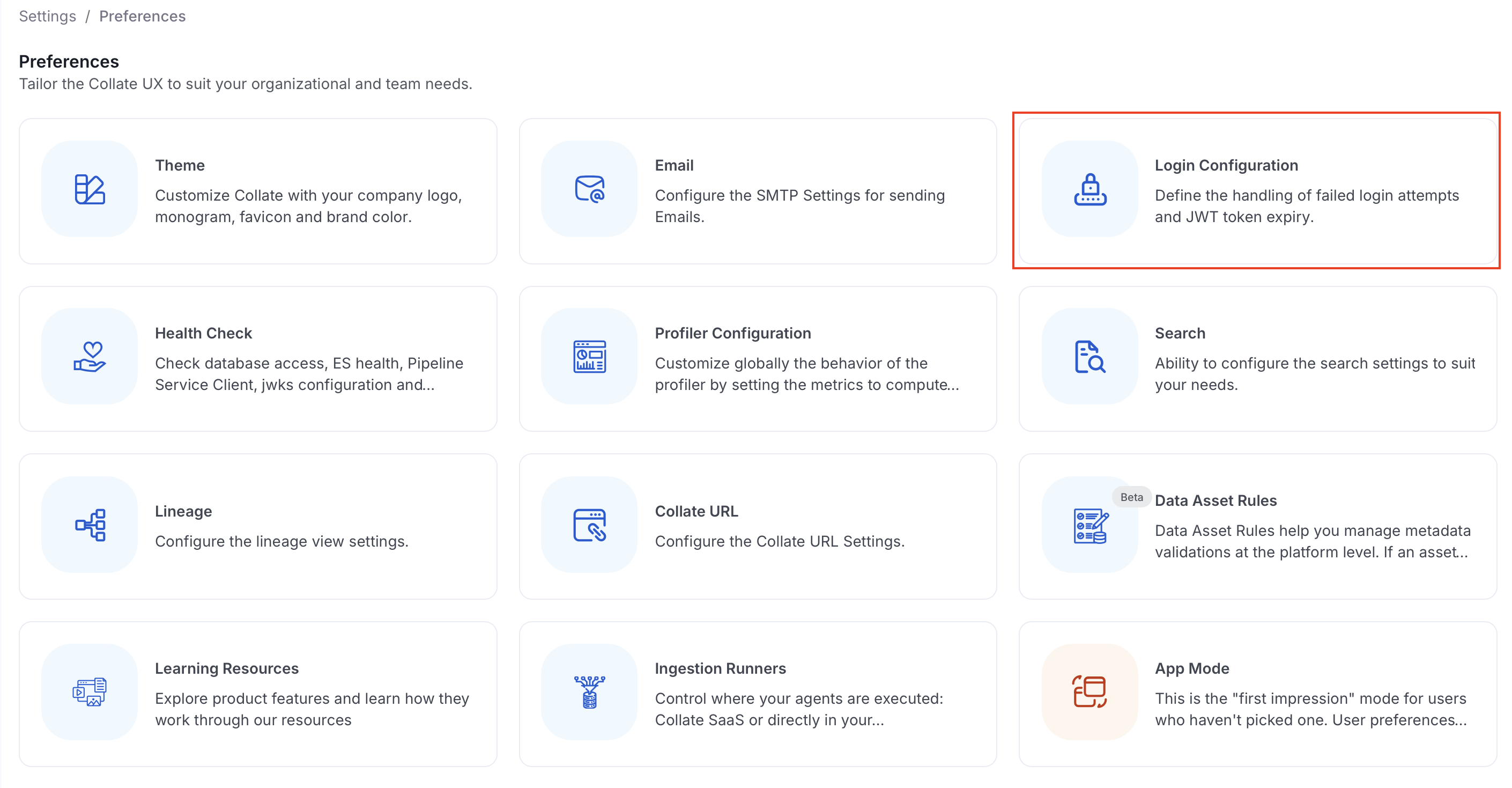1512x788 pixels.
Task: Open the App Mode title
Action: pos(1191,668)
